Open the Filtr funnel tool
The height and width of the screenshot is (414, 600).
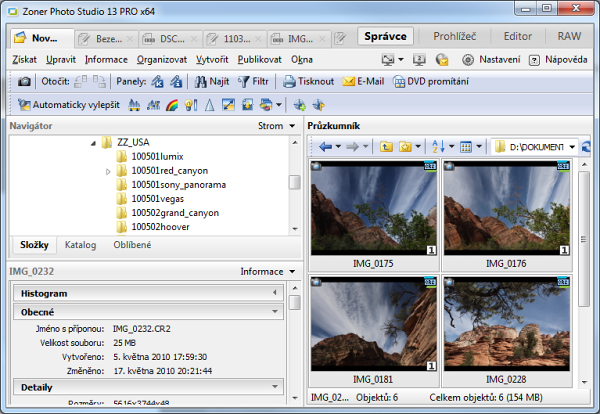click(254, 82)
